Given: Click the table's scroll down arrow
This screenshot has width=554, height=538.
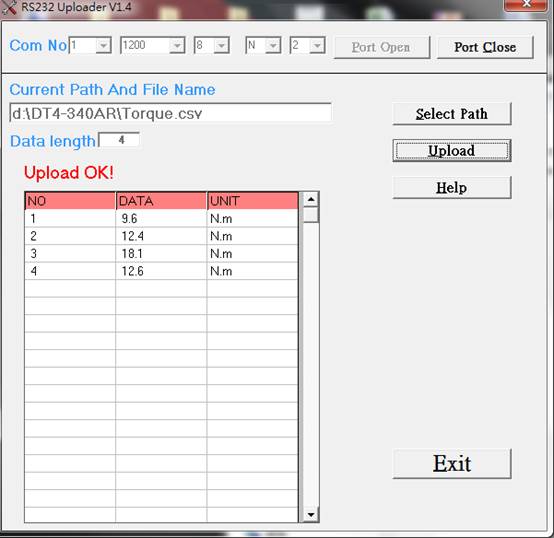Looking at the screenshot, I should click(311, 514).
